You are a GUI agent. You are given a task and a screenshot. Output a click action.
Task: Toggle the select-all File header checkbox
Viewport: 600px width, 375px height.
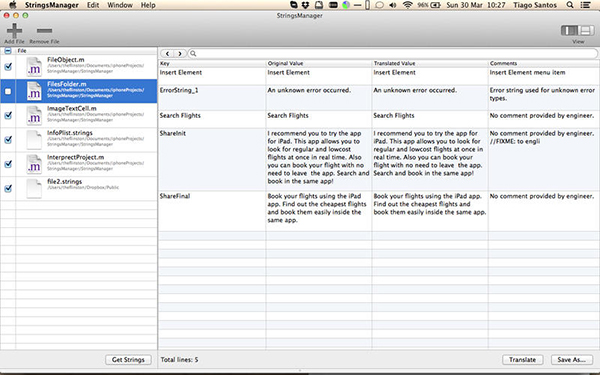click(x=8, y=51)
